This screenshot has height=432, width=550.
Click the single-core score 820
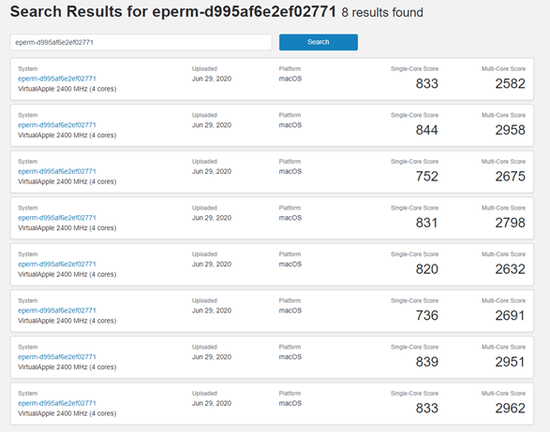coord(427,269)
